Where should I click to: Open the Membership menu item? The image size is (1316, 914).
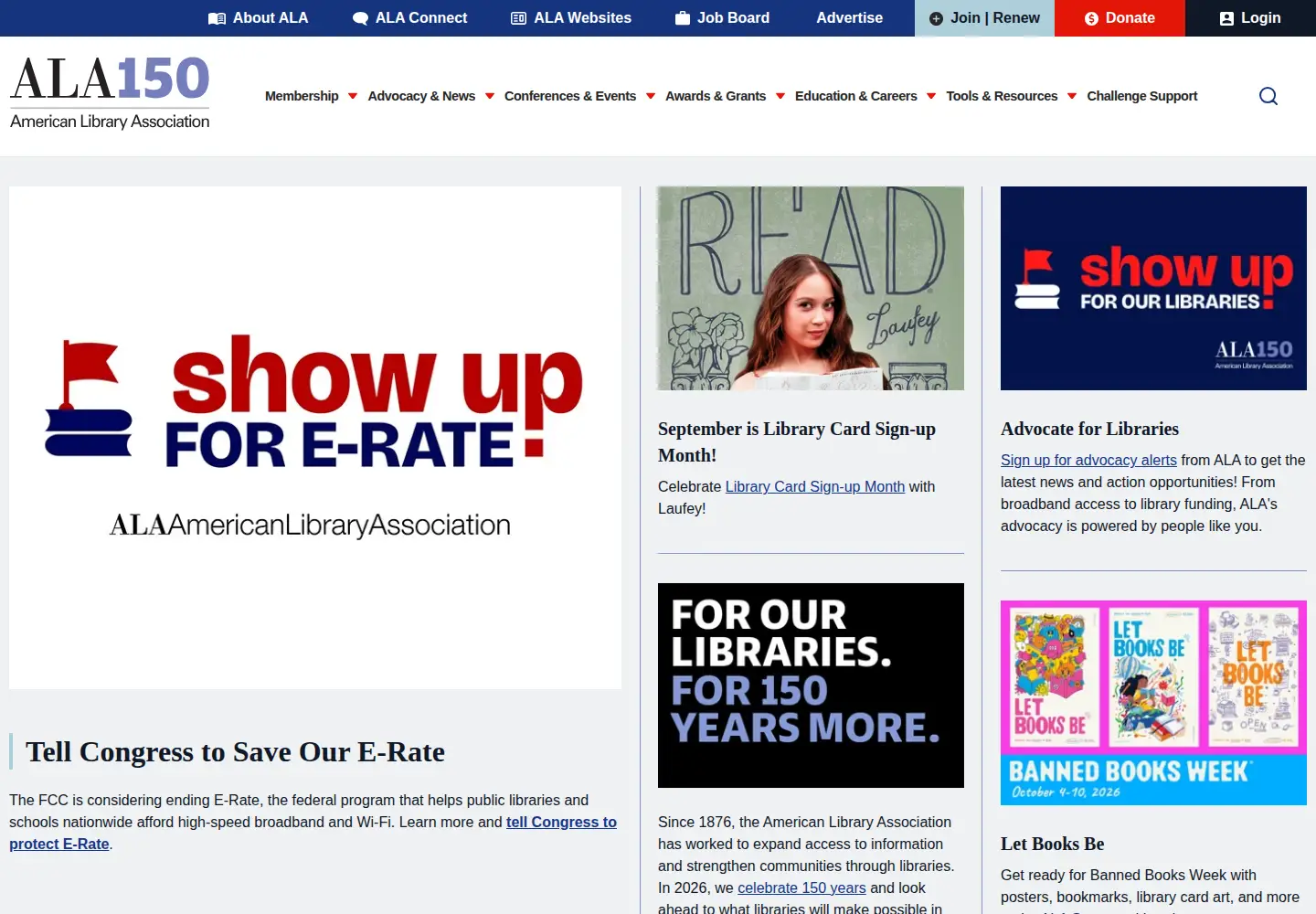(302, 96)
